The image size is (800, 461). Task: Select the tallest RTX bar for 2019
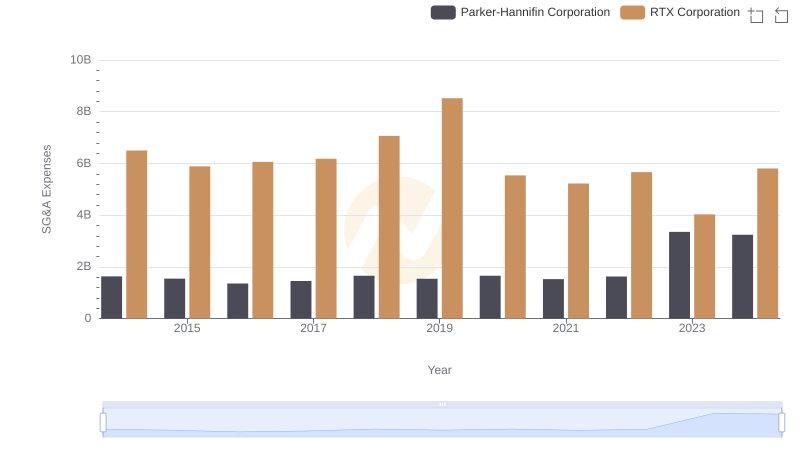click(x=452, y=208)
